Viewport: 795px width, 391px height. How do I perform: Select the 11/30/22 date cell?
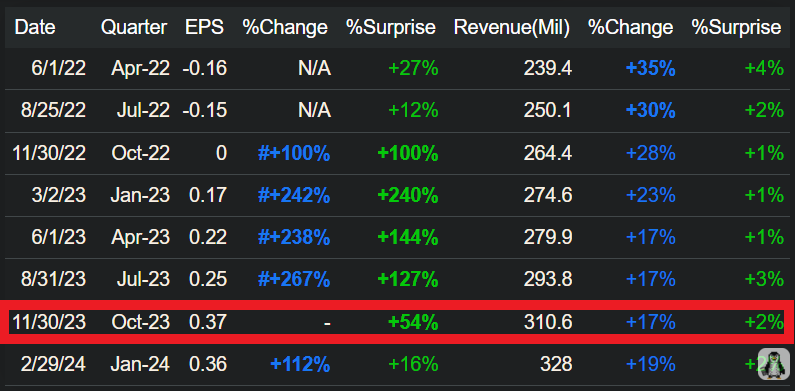(x=49, y=153)
